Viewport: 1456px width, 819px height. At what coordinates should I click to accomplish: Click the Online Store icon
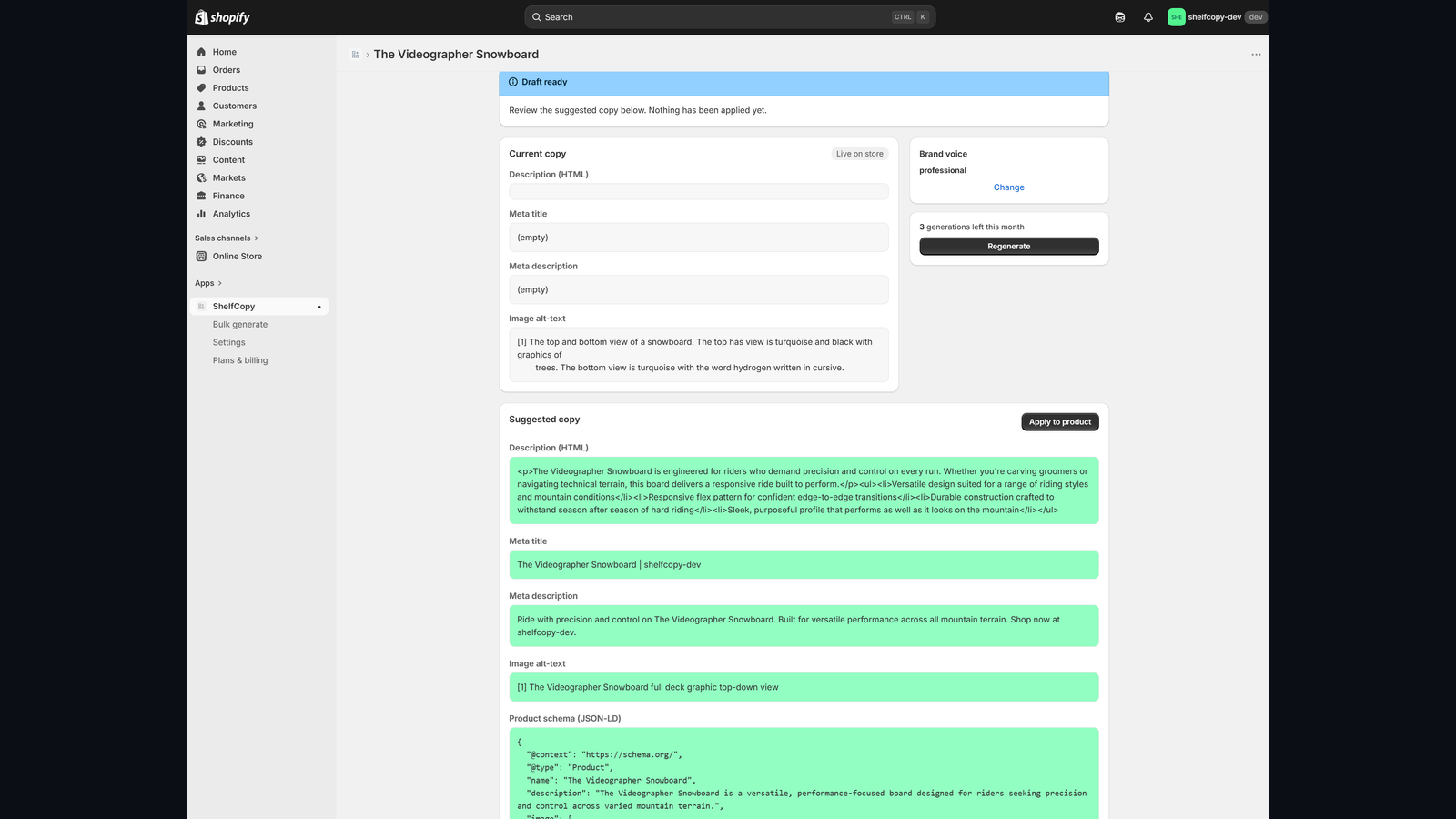click(x=201, y=257)
